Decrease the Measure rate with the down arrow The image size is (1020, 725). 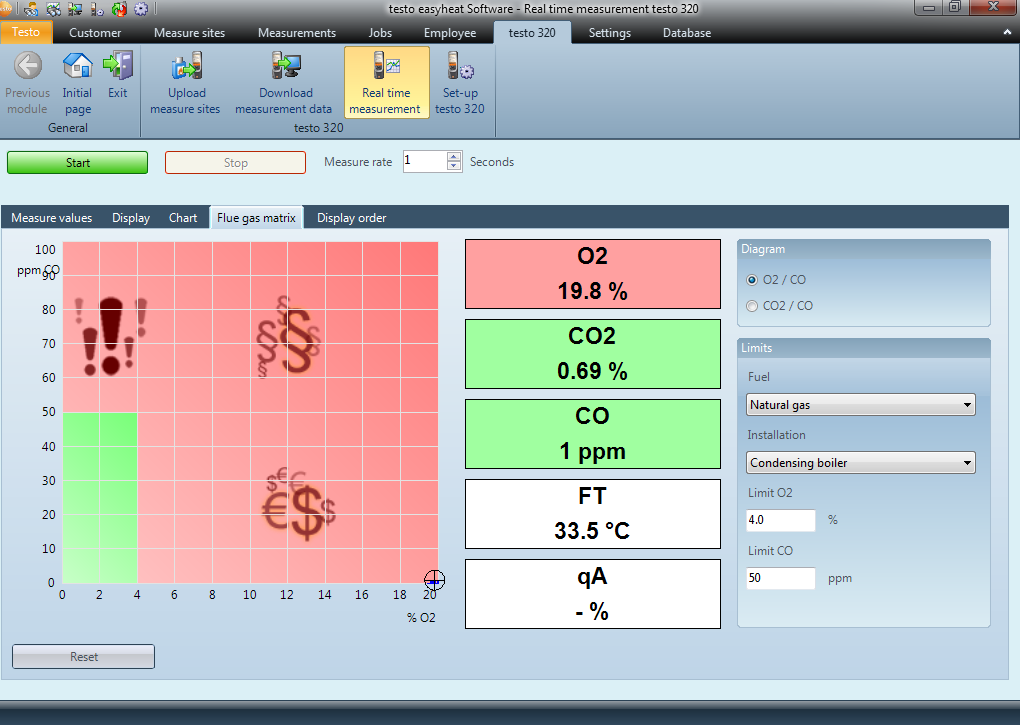454,166
